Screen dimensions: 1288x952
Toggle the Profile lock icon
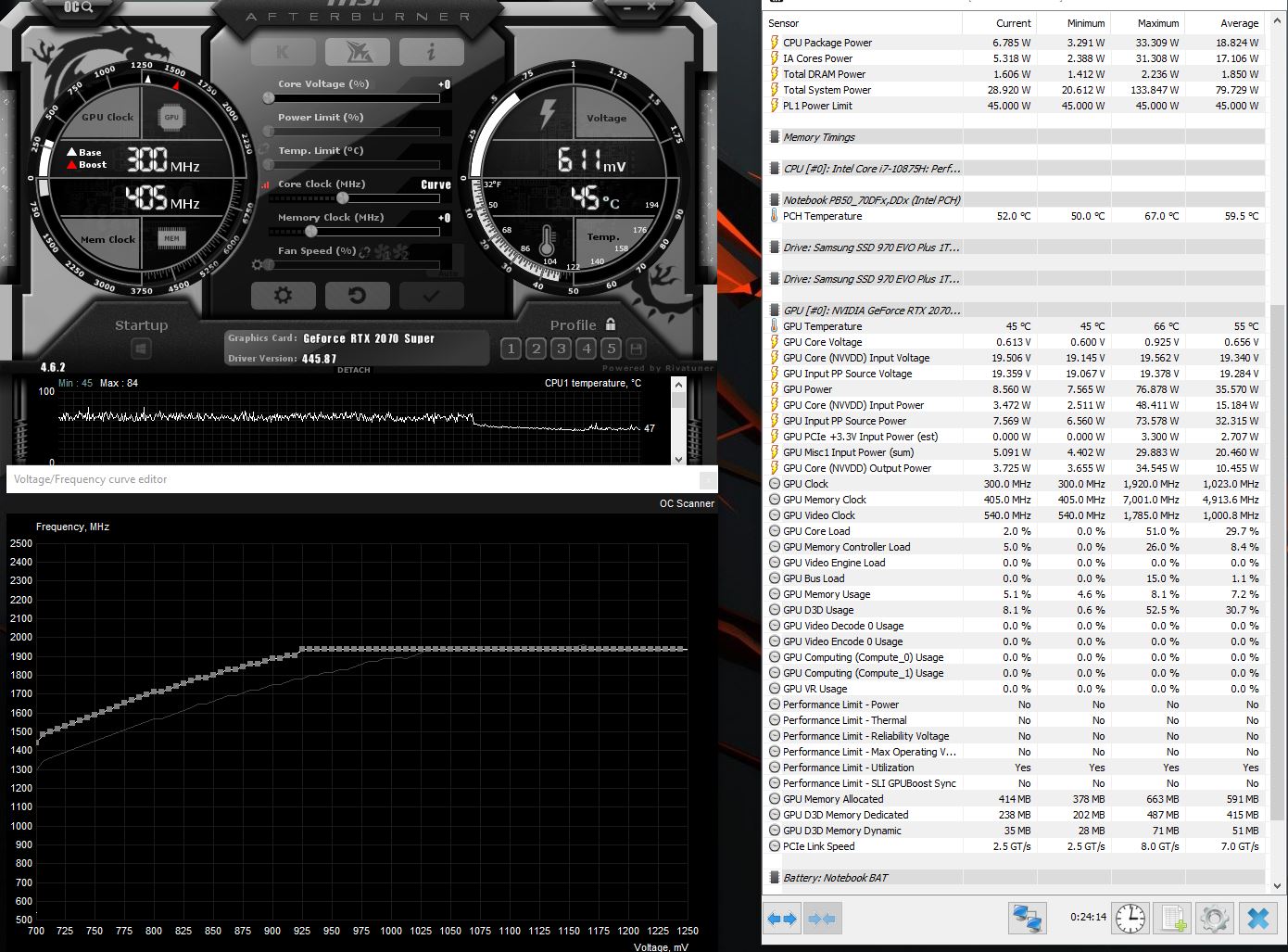[x=611, y=324]
